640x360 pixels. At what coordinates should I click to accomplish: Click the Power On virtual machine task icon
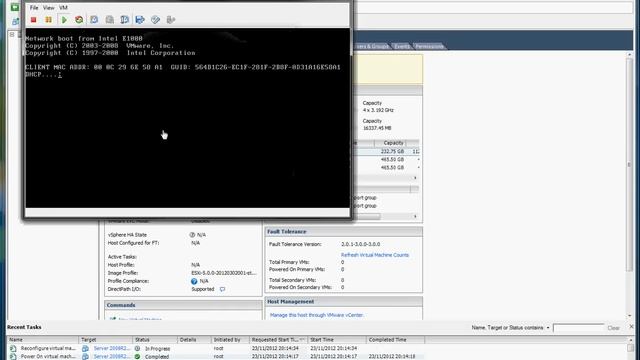pos(13,357)
